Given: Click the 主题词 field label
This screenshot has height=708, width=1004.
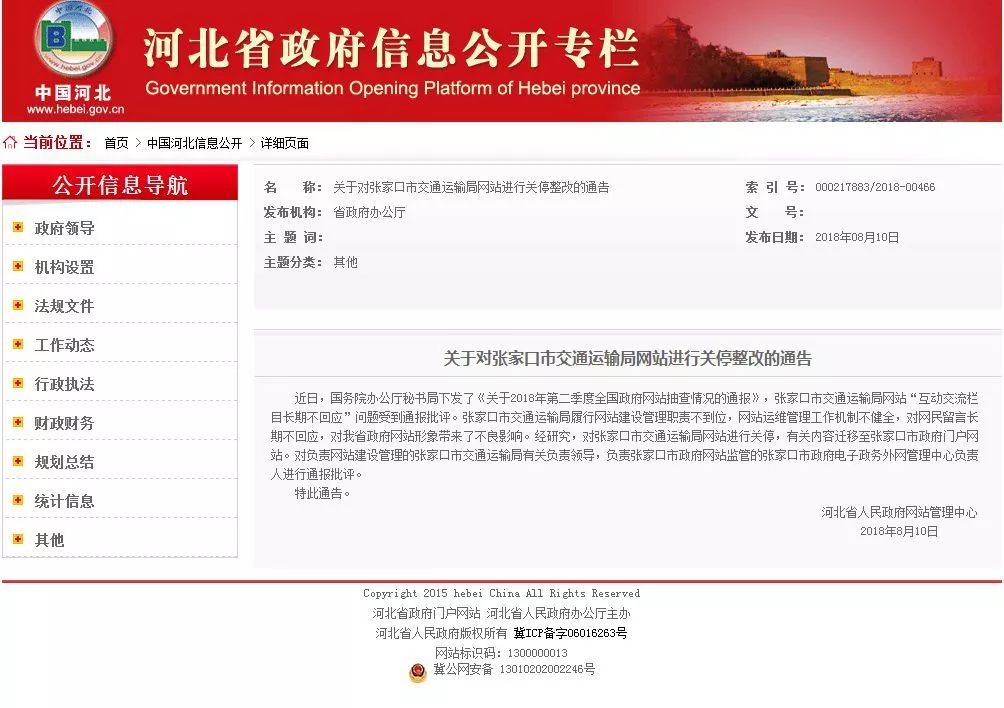Looking at the screenshot, I should [x=293, y=237].
